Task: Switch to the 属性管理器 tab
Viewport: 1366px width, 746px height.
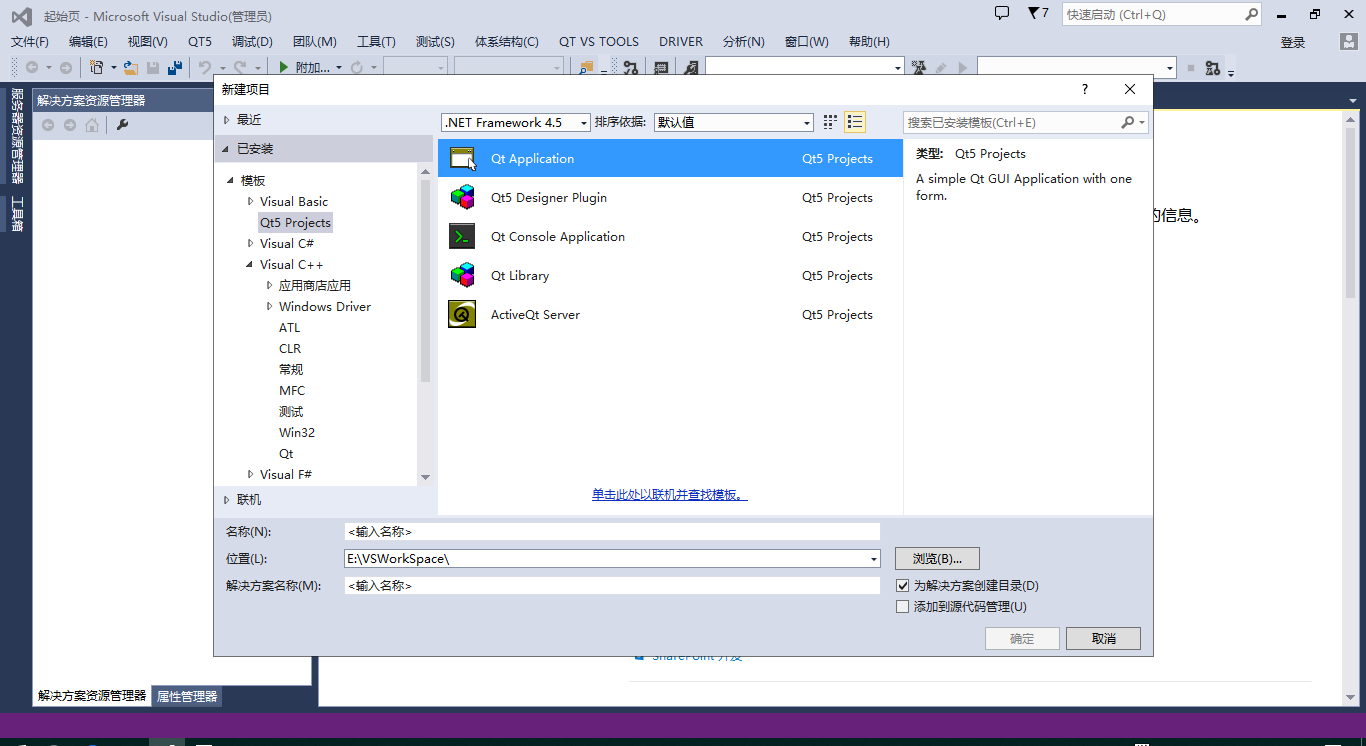Action: pos(186,696)
